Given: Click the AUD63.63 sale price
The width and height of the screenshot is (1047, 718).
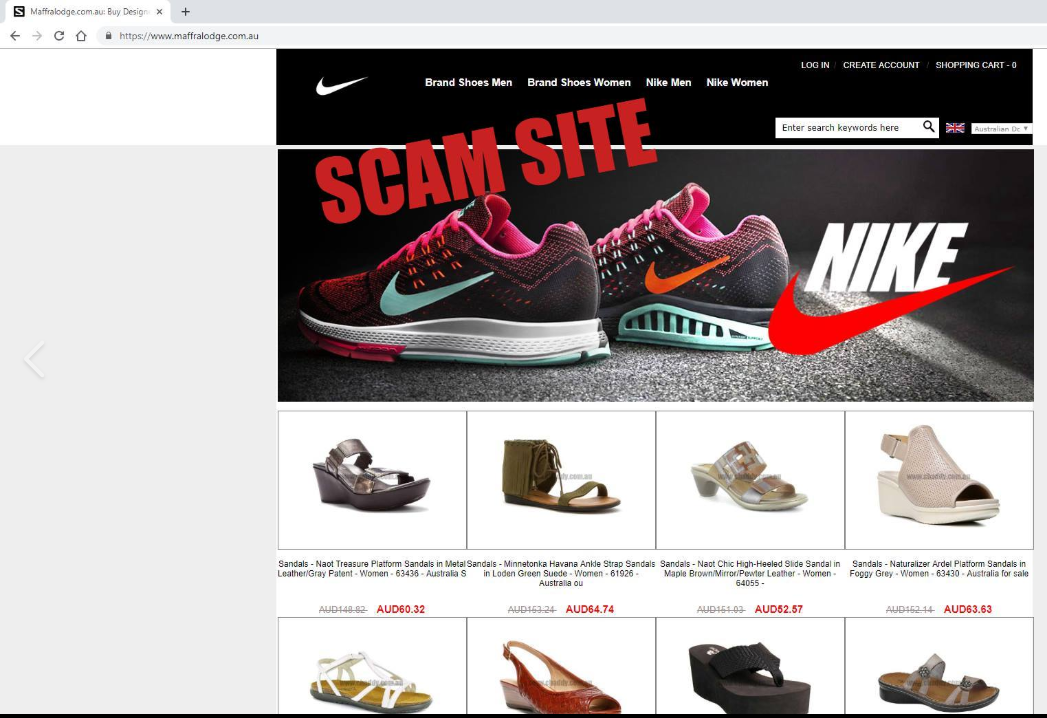Looking at the screenshot, I should (968, 609).
